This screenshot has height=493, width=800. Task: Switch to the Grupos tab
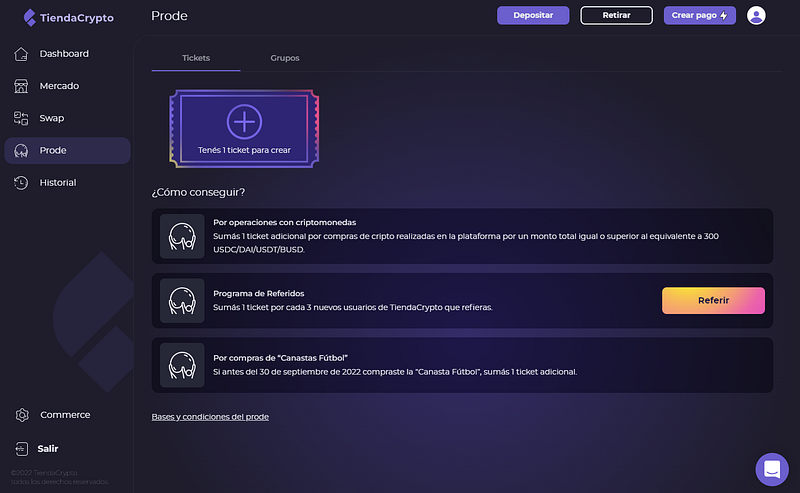pyautogui.click(x=285, y=58)
